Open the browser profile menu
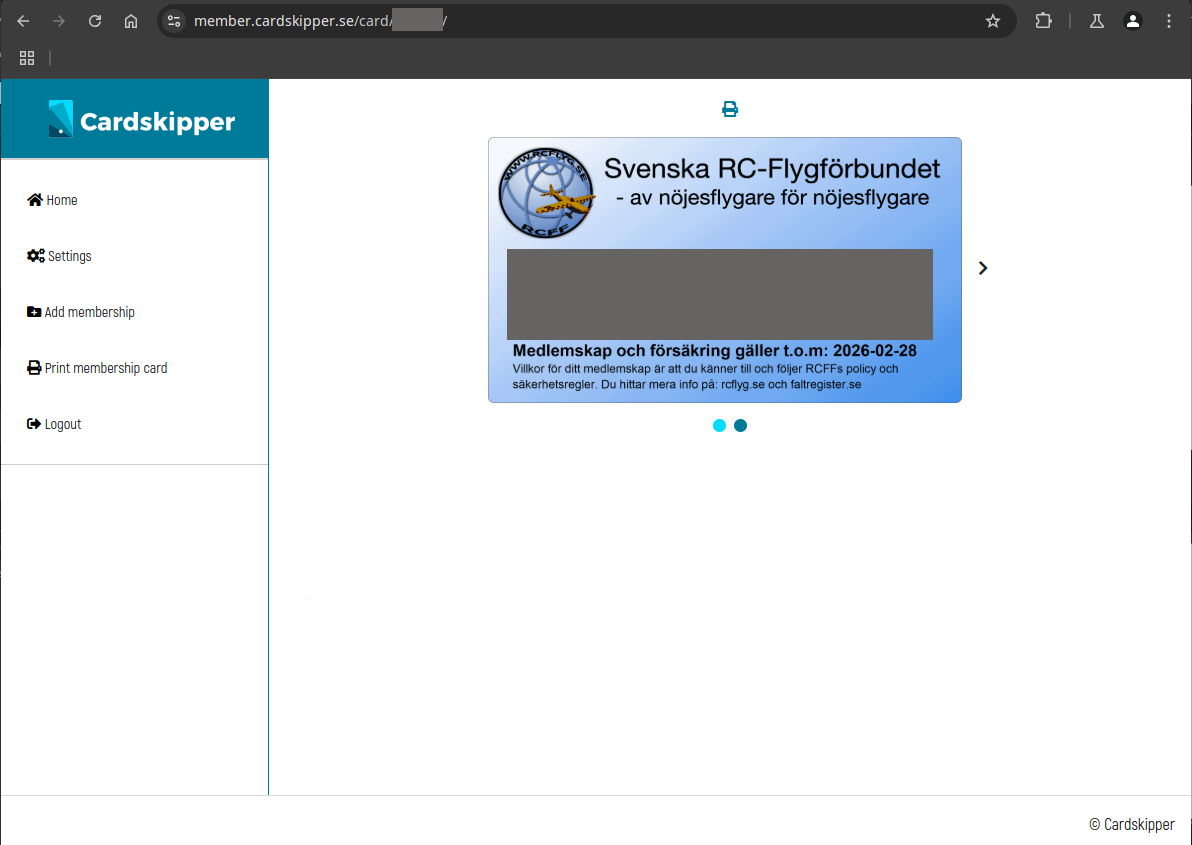 point(1133,21)
